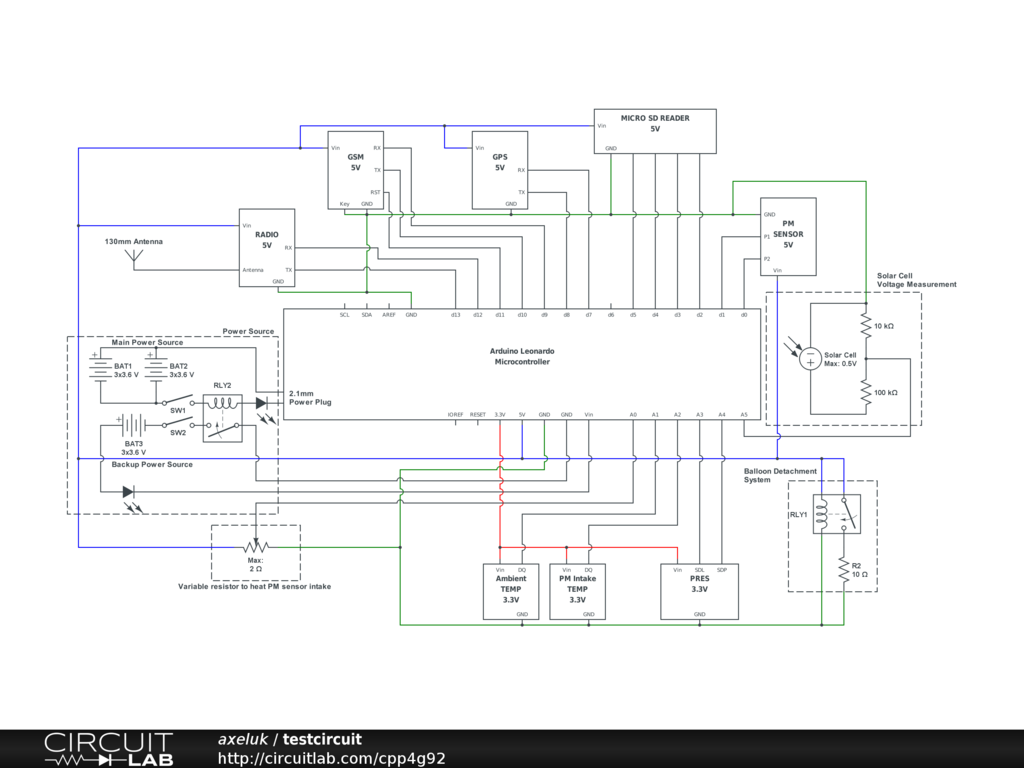The width and height of the screenshot is (1024, 768).
Task: Click the CircuitLab logo
Action: pos(108,749)
